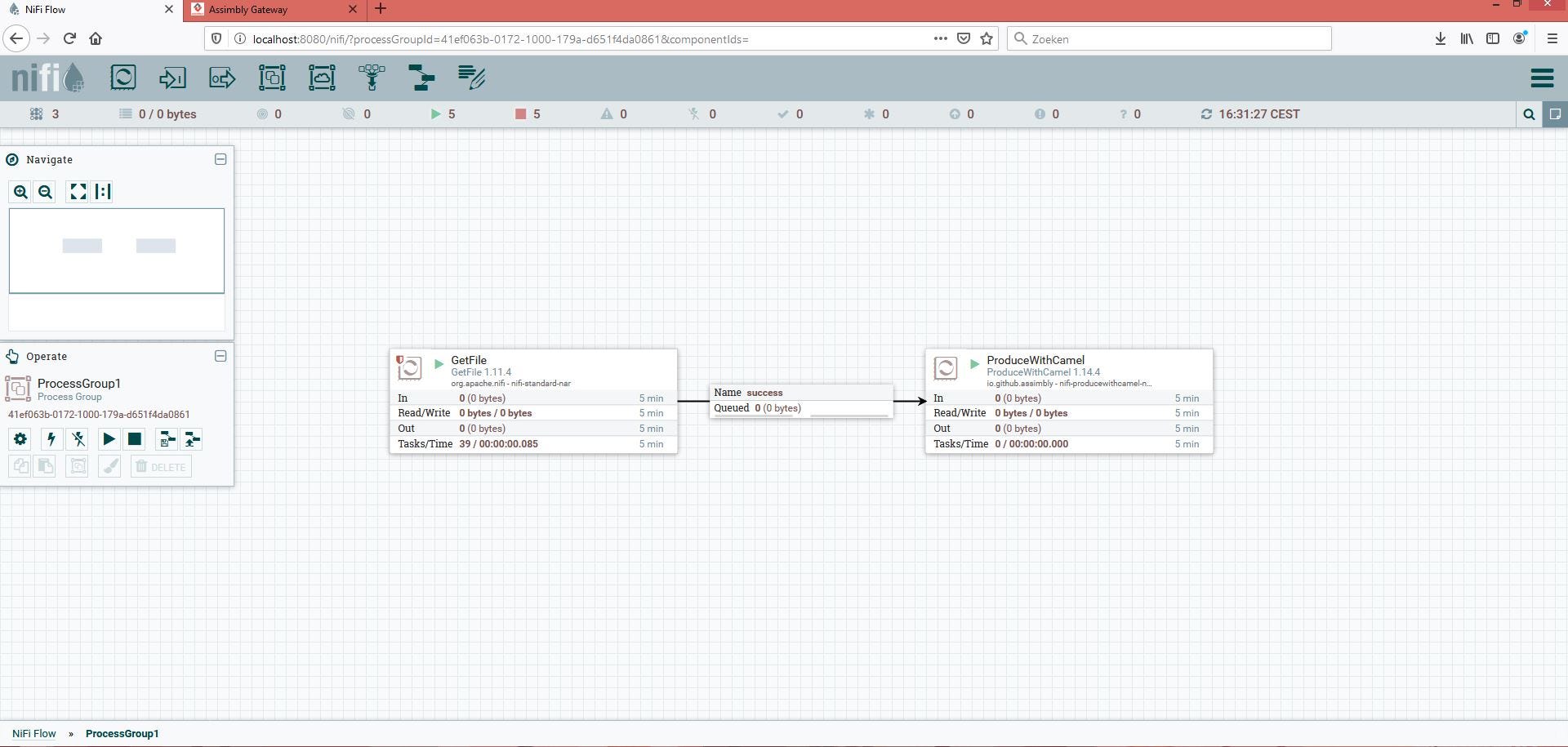The height and width of the screenshot is (747, 1568).
Task: Select the Processor component icon in toolbar
Action: tap(123, 78)
